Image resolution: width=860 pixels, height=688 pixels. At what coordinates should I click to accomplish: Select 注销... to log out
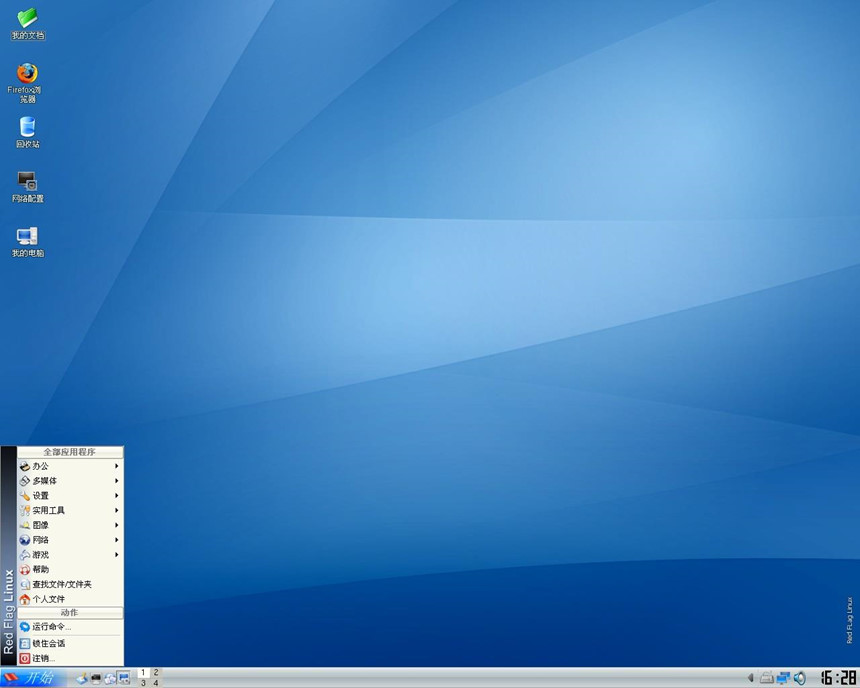43,659
